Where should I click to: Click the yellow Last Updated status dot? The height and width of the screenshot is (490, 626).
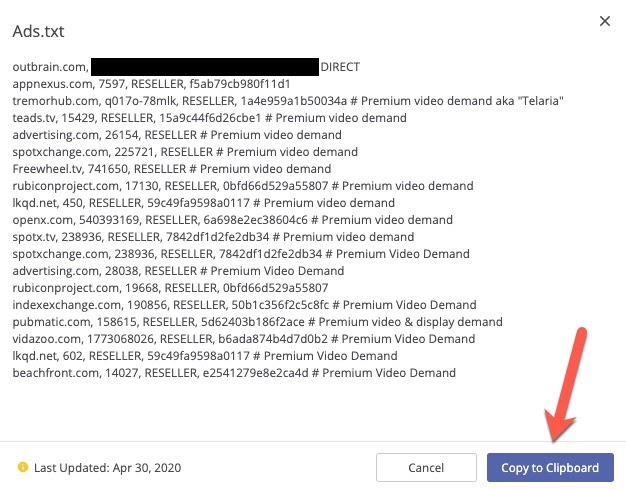tap(22, 468)
